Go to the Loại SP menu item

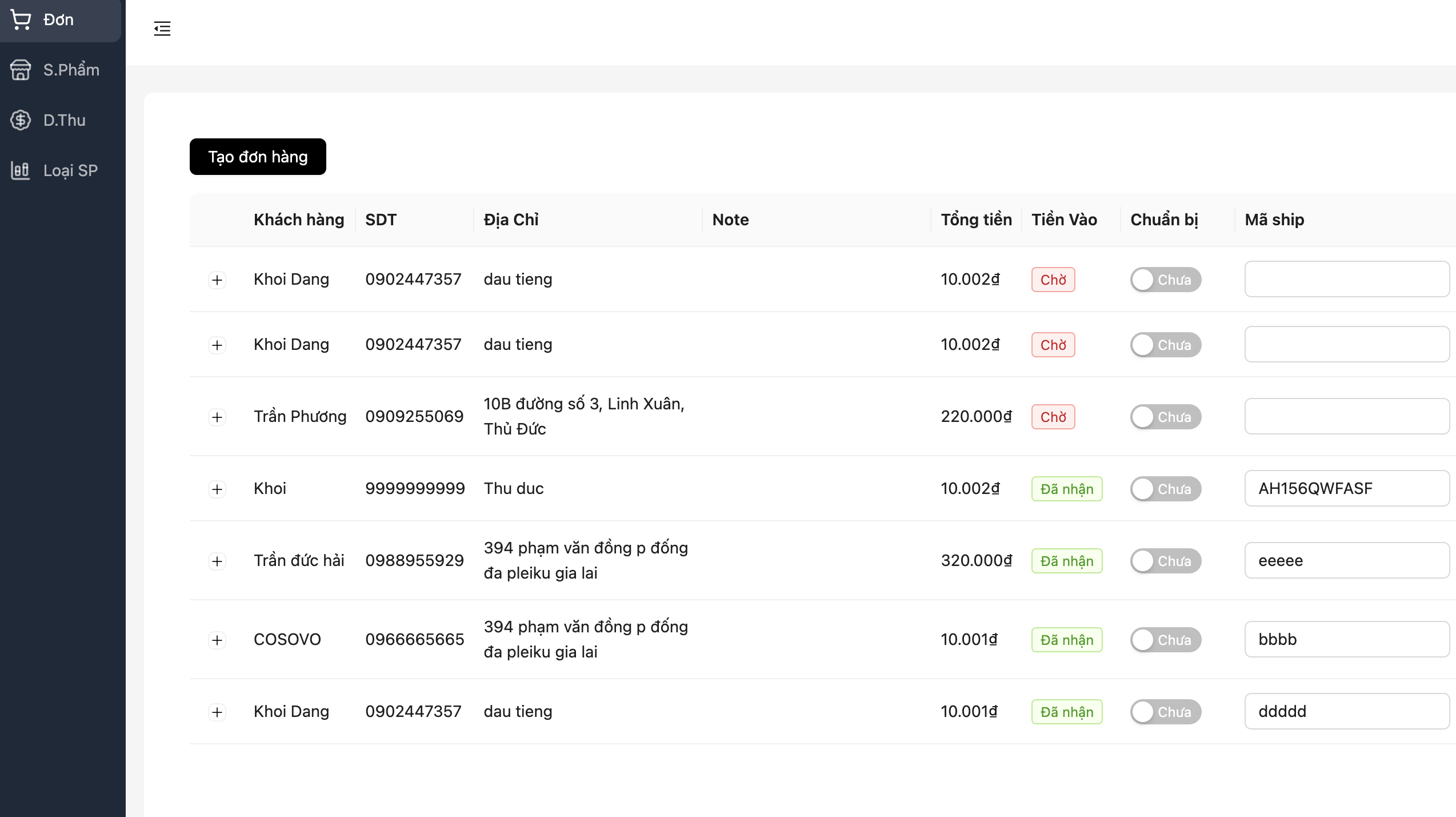coord(70,170)
